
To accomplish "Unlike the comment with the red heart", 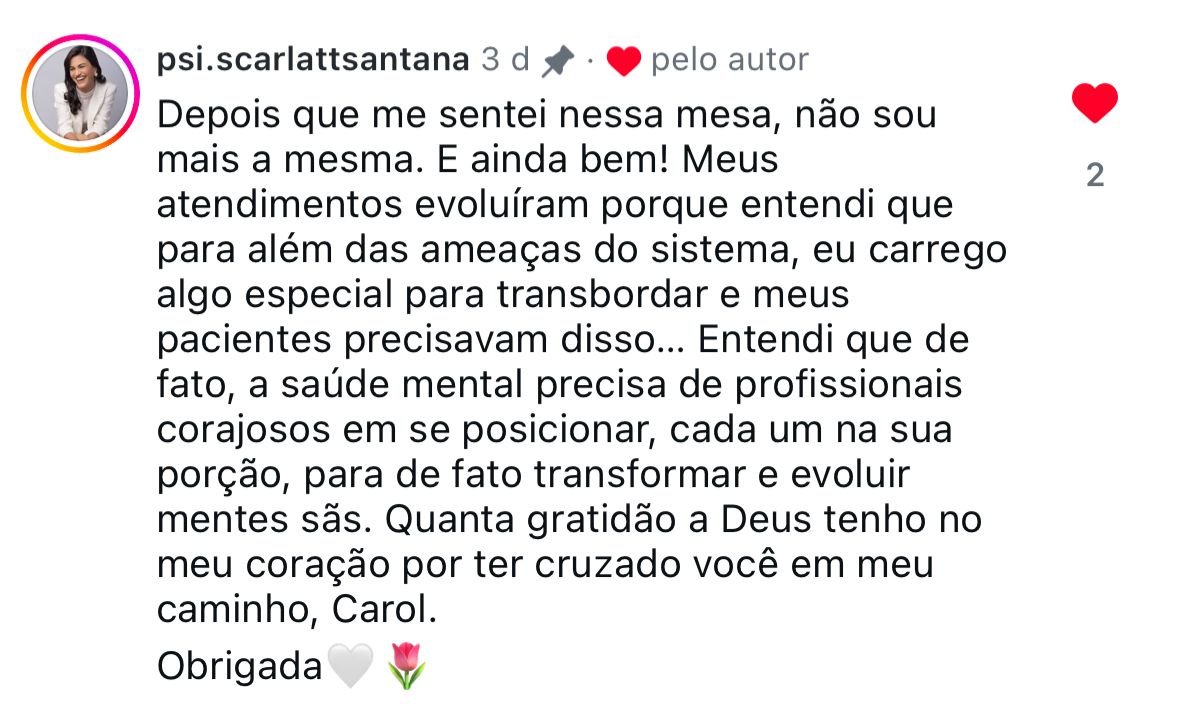I will click(1094, 103).
